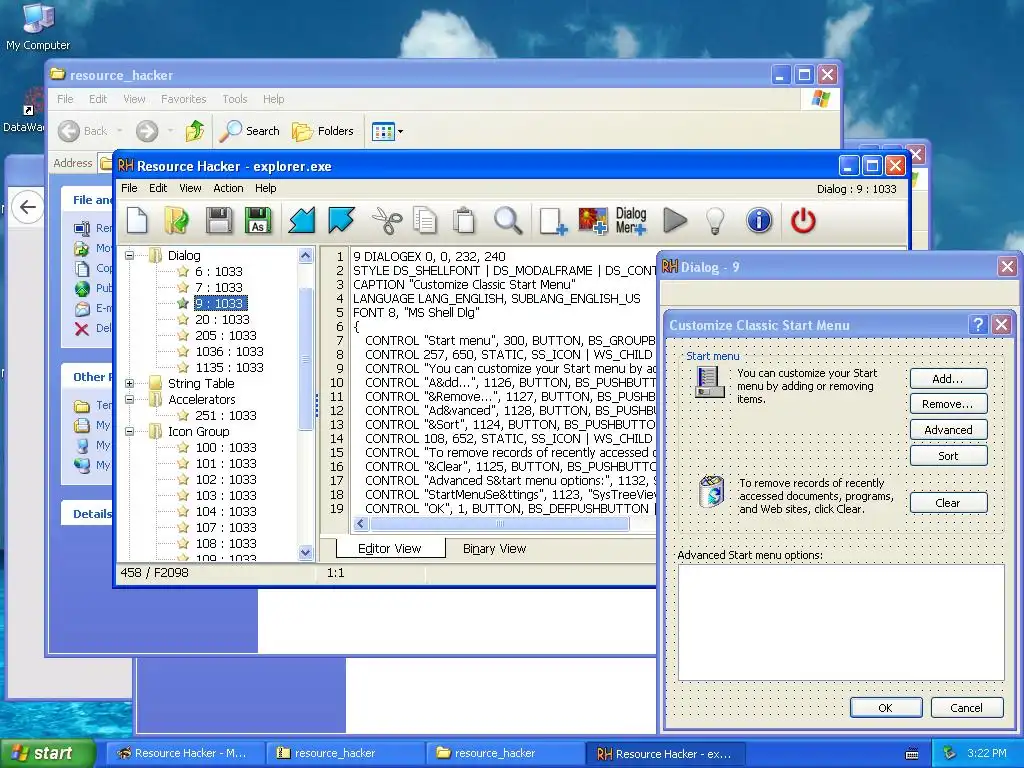Switch to the Binary View tab
The width and height of the screenshot is (1024, 768).
(x=494, y=549)
